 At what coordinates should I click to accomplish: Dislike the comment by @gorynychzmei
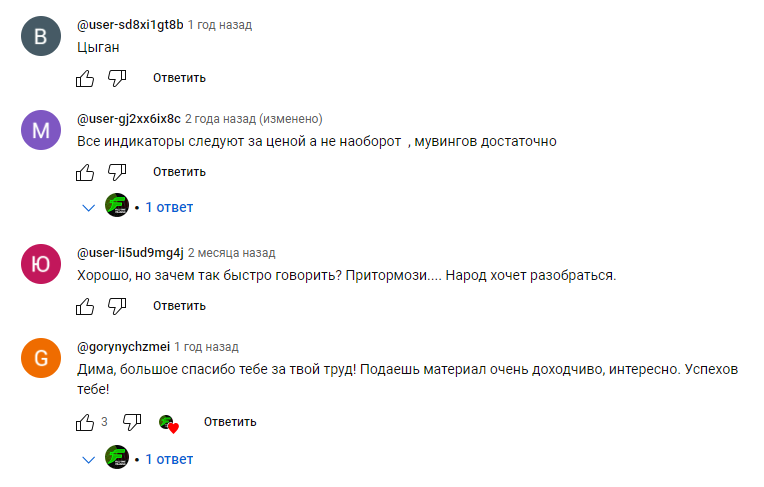(132, 422)
